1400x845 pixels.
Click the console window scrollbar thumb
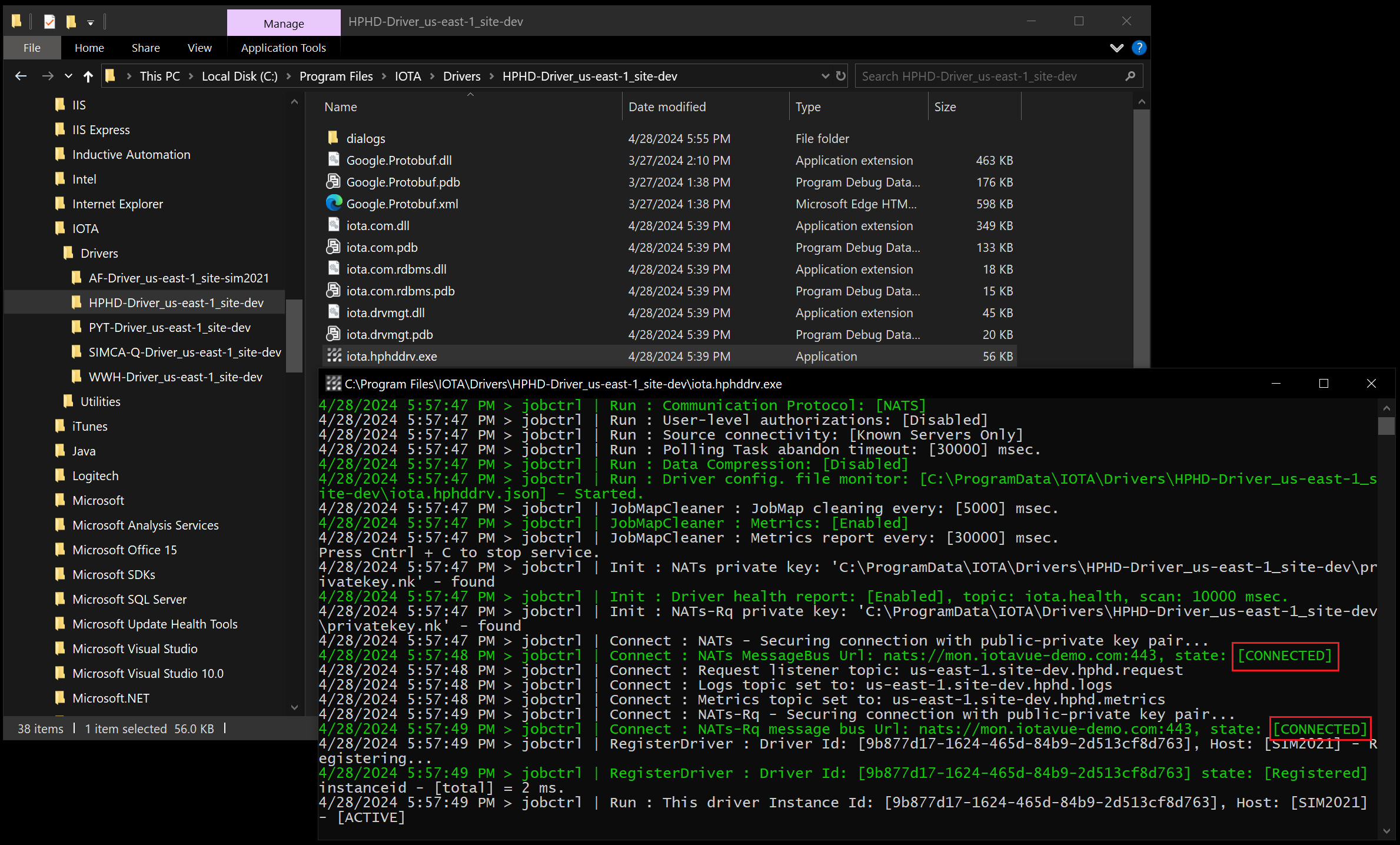[x=1386, y=425]
